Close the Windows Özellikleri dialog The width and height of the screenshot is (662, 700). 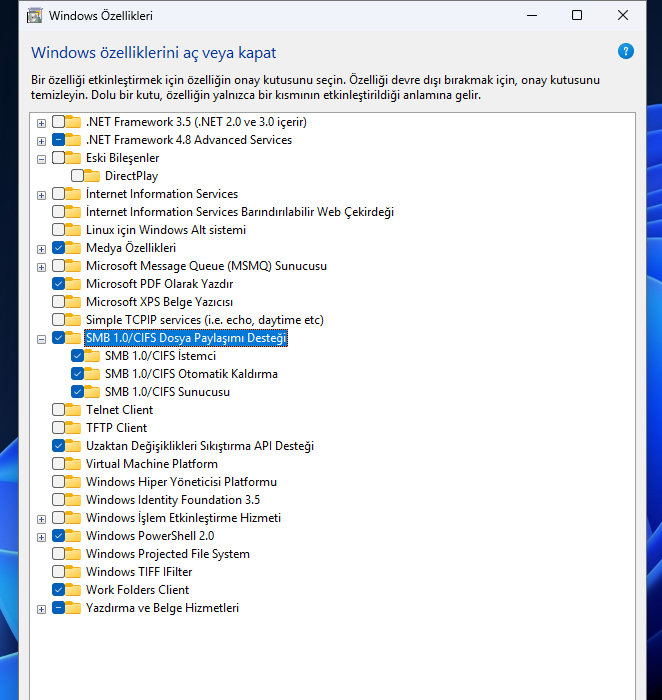coord(623,16)
